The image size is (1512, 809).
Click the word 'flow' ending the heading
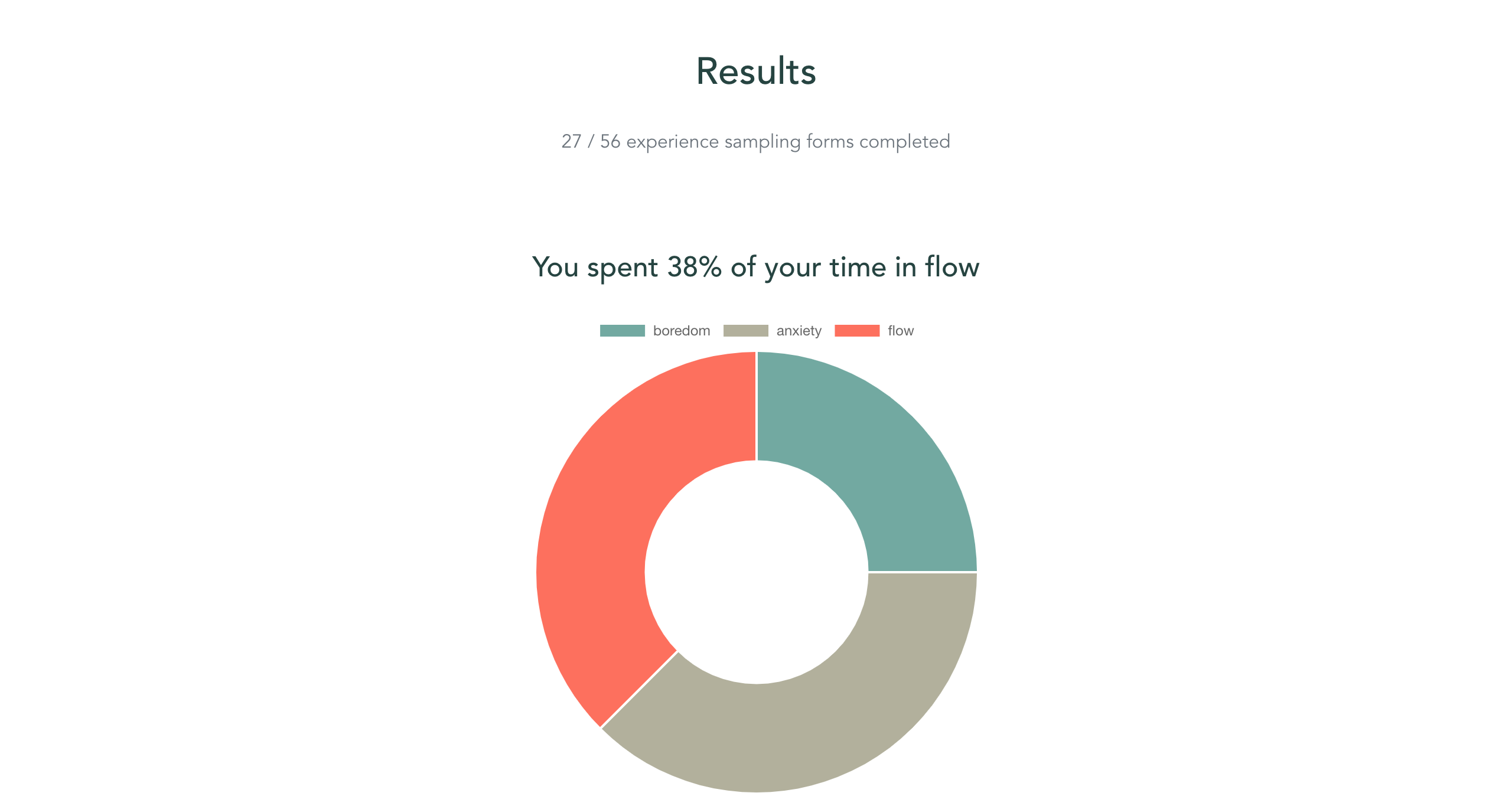point(953,267)
